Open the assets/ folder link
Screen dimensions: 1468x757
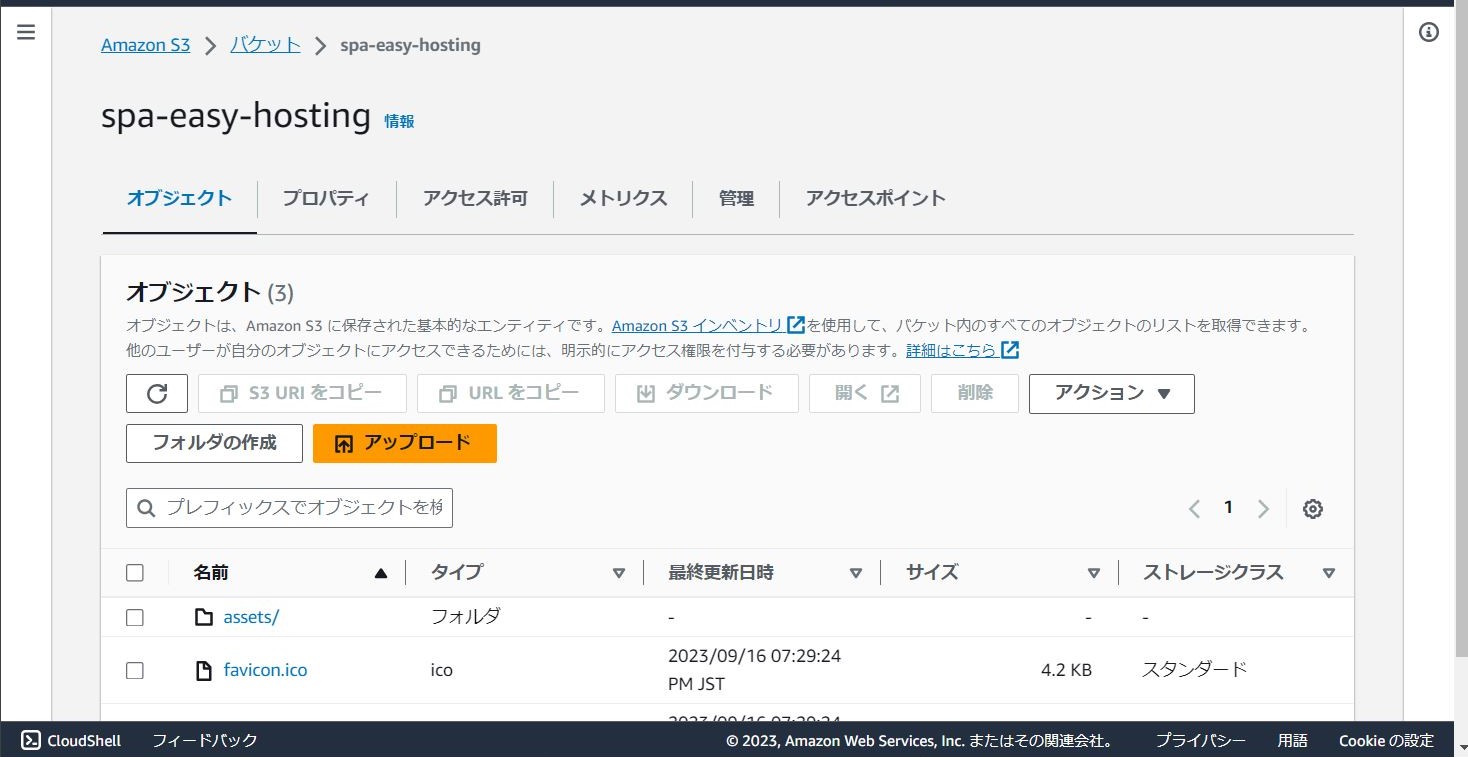[x=251, y=617]
